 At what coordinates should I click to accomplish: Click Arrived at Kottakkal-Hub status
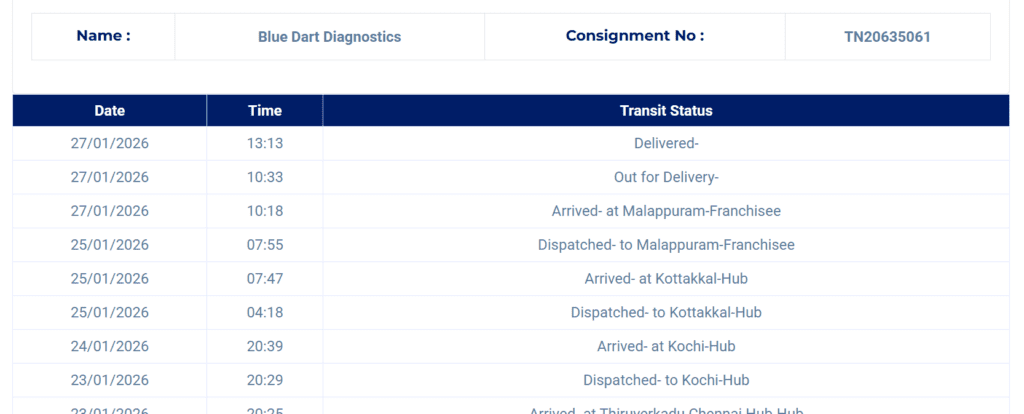tap(666, 279)
